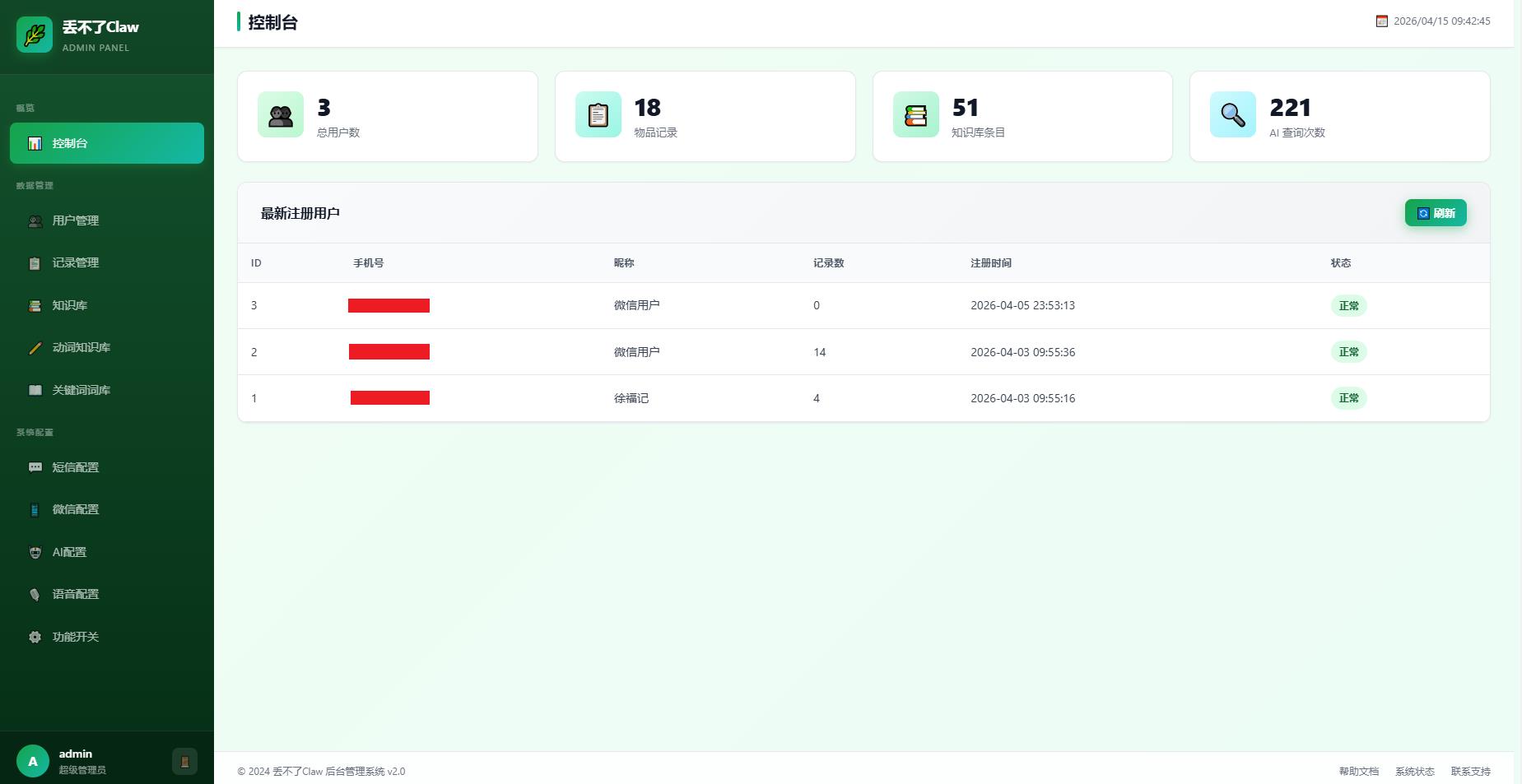Open 用户管理 in the sidebar
Viewport: 1522px width, 784px height.
[75, 220]
